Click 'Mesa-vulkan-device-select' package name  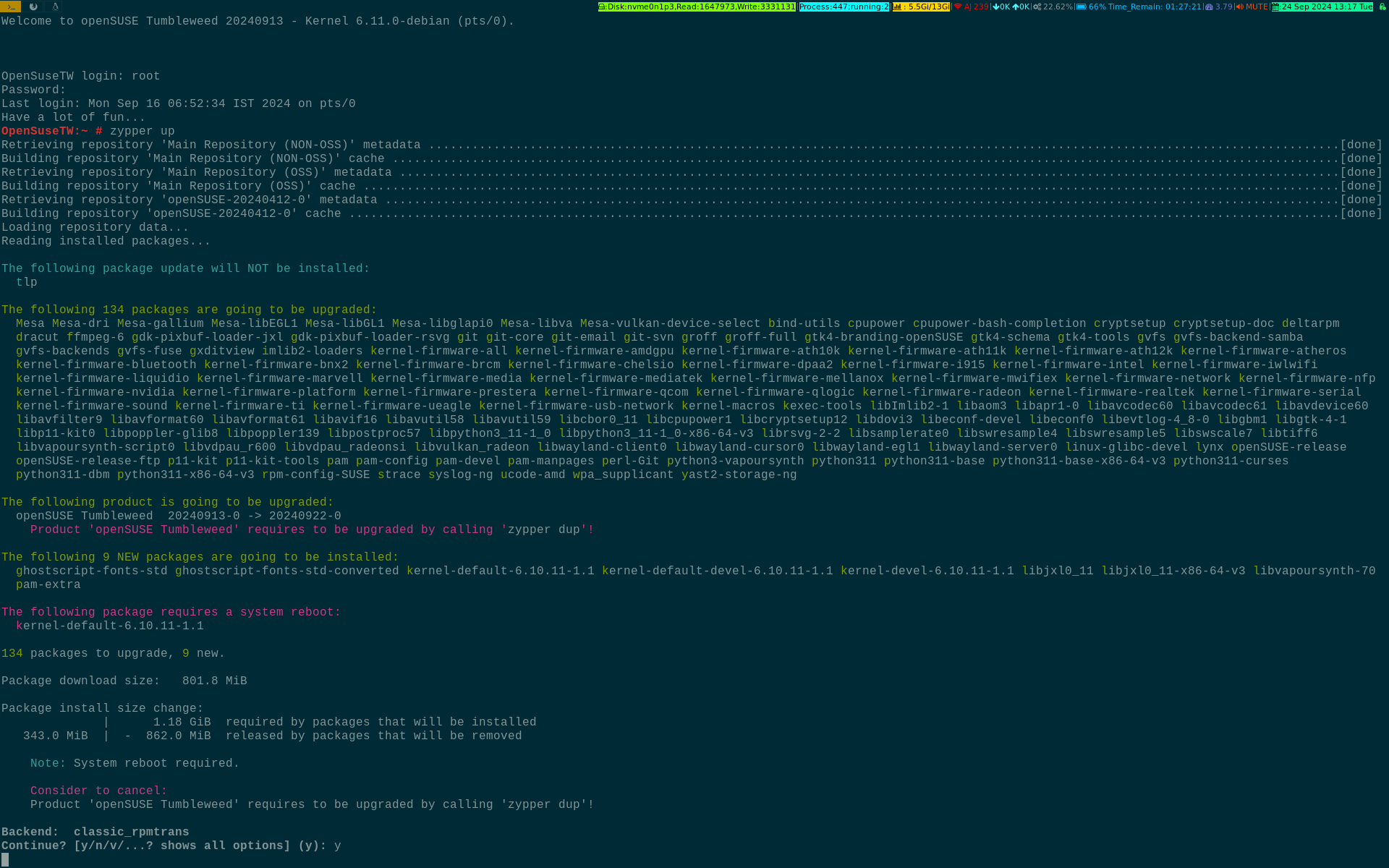[671, 323]
